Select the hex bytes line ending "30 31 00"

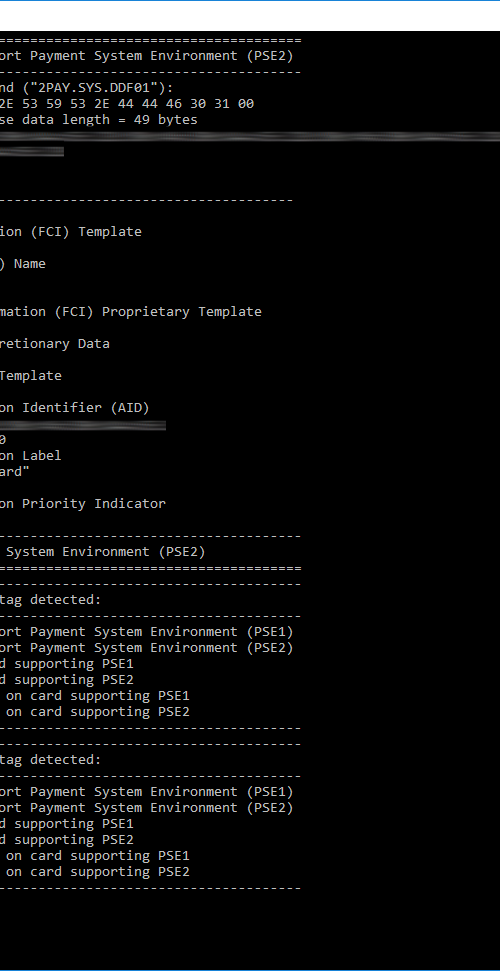coord(126,103)
